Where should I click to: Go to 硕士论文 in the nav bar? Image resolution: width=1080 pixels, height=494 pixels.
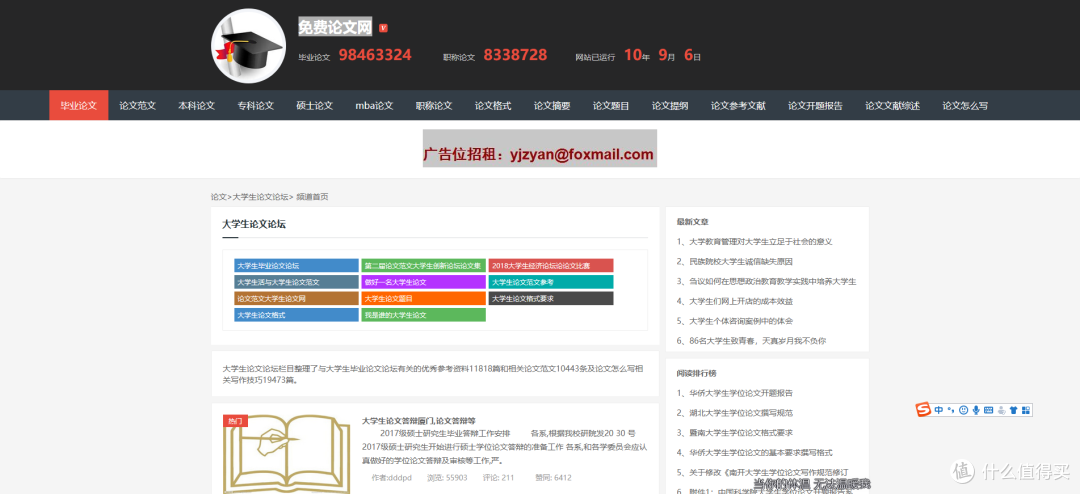[x=315, y=105]
